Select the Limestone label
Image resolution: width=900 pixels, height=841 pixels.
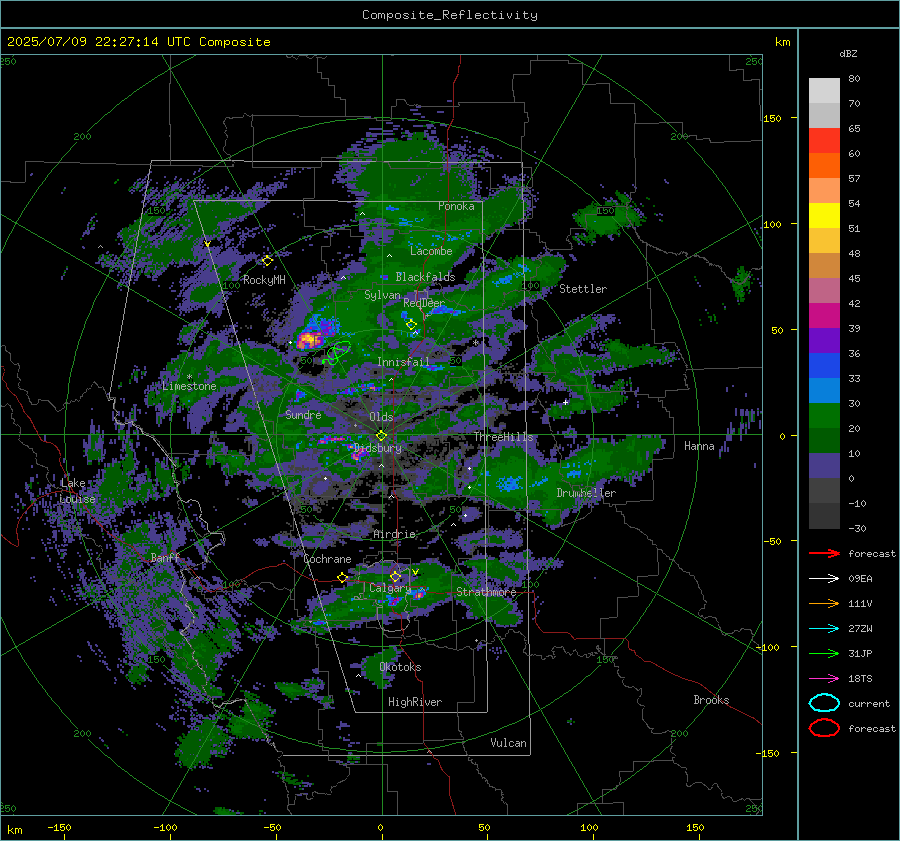(x=189, y=386)
